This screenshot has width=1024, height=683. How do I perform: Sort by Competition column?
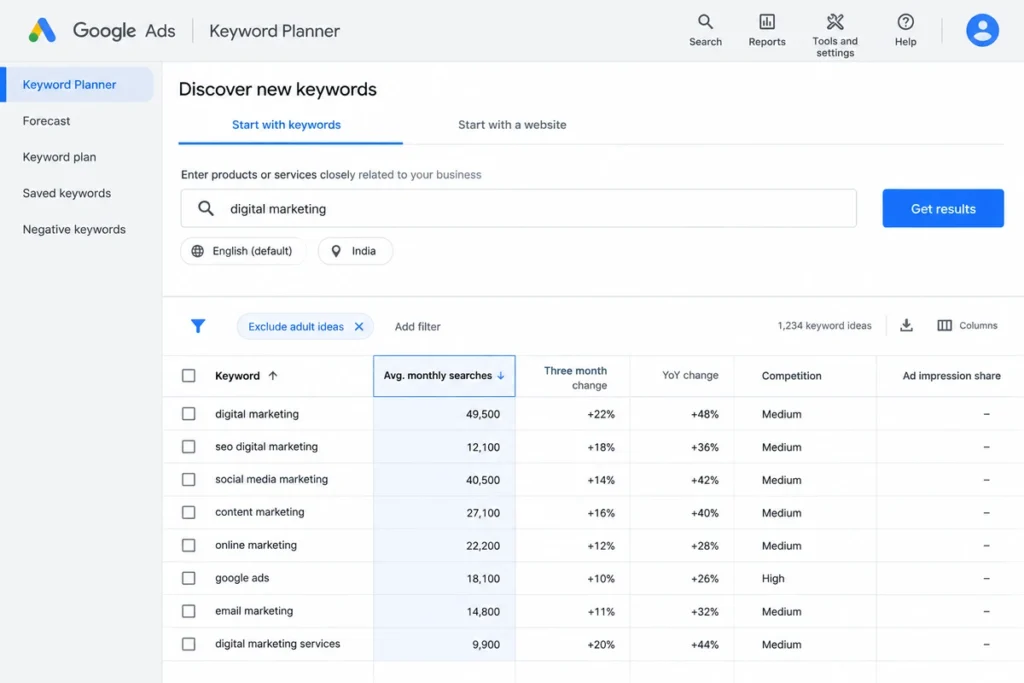(792, 375)
